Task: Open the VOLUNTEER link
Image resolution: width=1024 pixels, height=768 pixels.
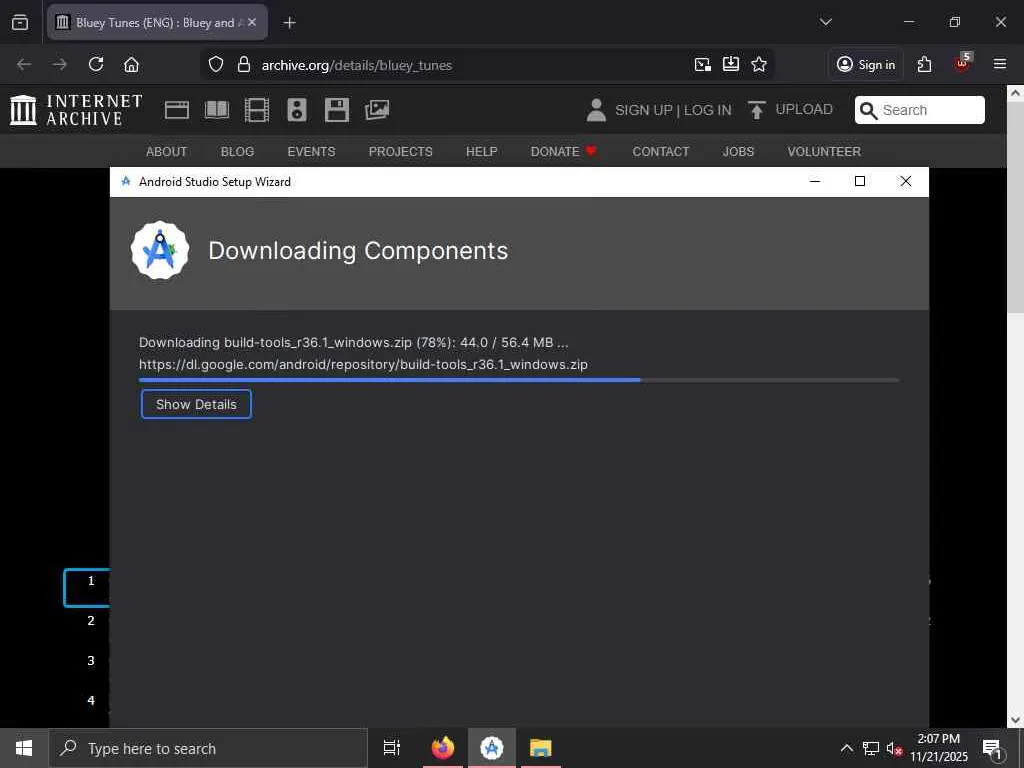Action: tap(824, 152)
